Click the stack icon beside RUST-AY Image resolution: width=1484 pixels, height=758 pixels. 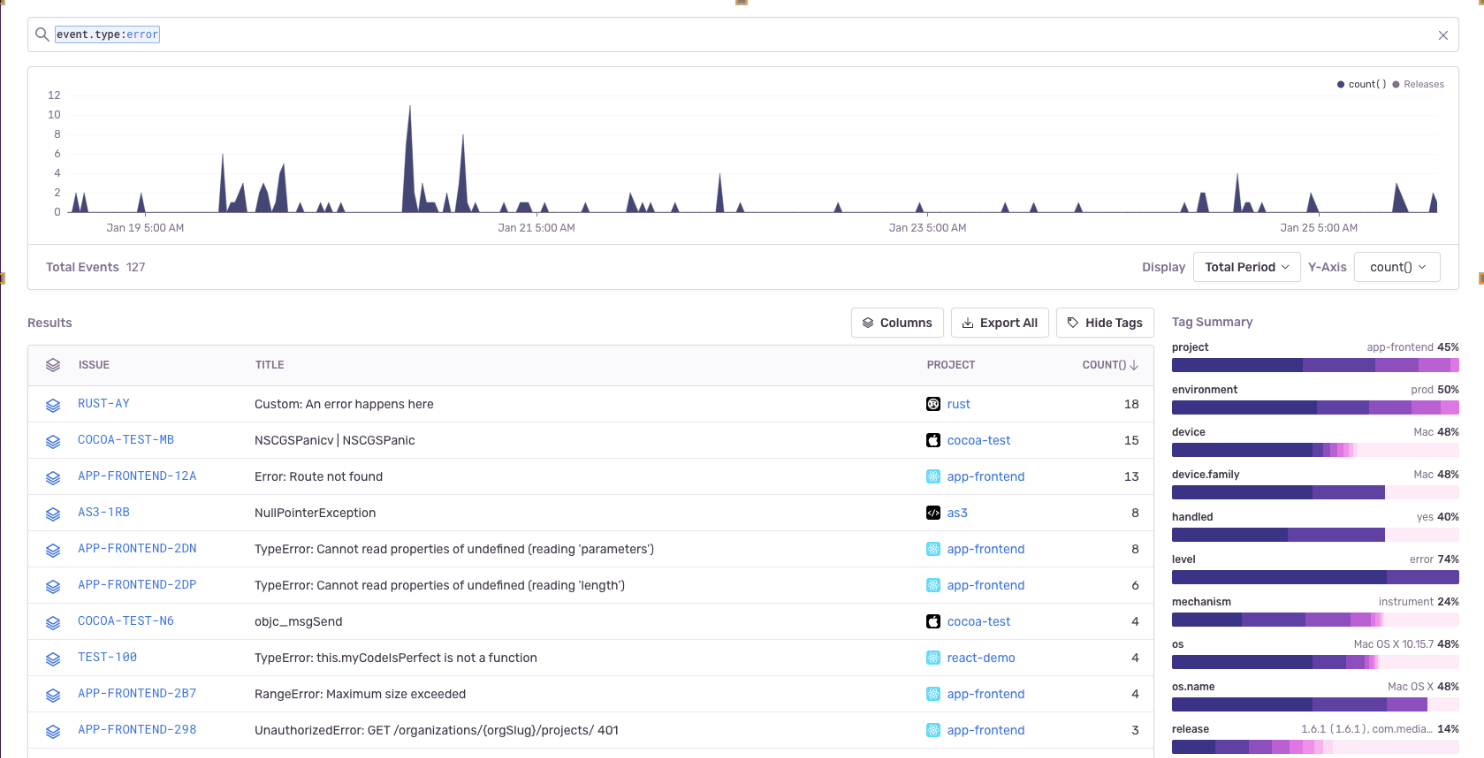click(x=53, y=405)
